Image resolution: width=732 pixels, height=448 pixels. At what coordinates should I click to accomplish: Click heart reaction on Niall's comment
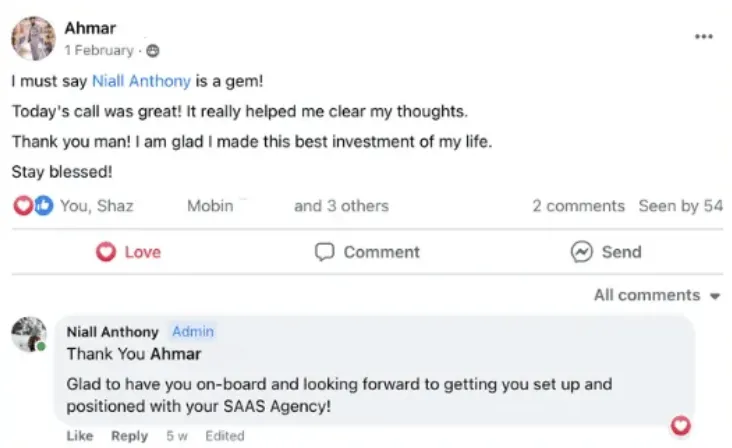(682, 425)
